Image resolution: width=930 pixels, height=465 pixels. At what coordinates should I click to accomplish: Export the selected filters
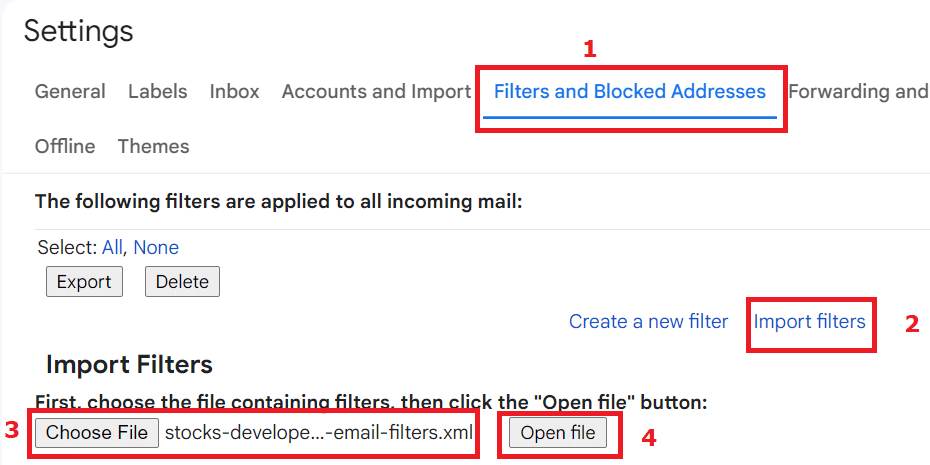pyautogui.click(x=84, y=282)
